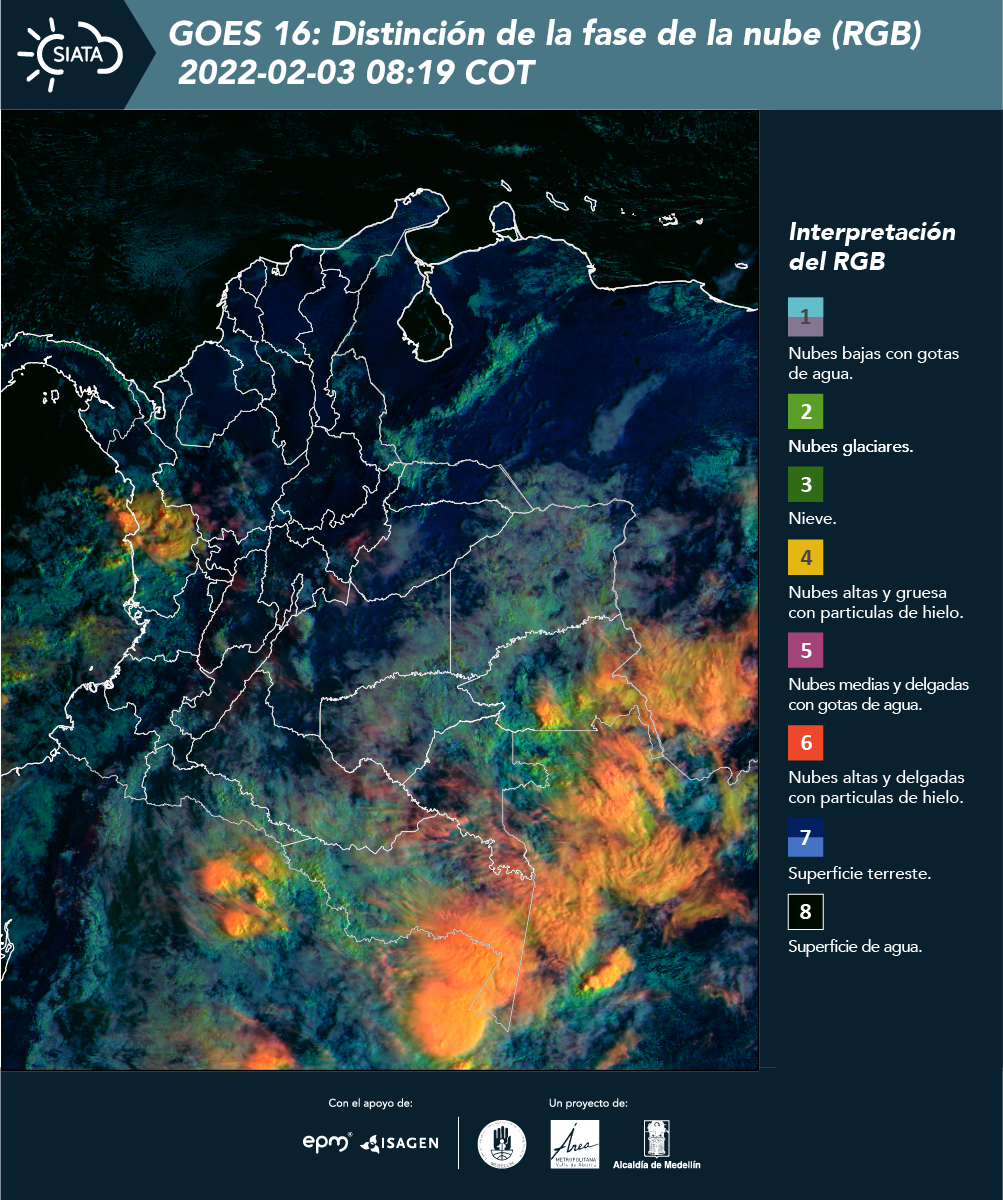This screenshot has height=1200, width=1003.
Task: Select orange-red legend swatch number 6
Action: pos(805,744)
